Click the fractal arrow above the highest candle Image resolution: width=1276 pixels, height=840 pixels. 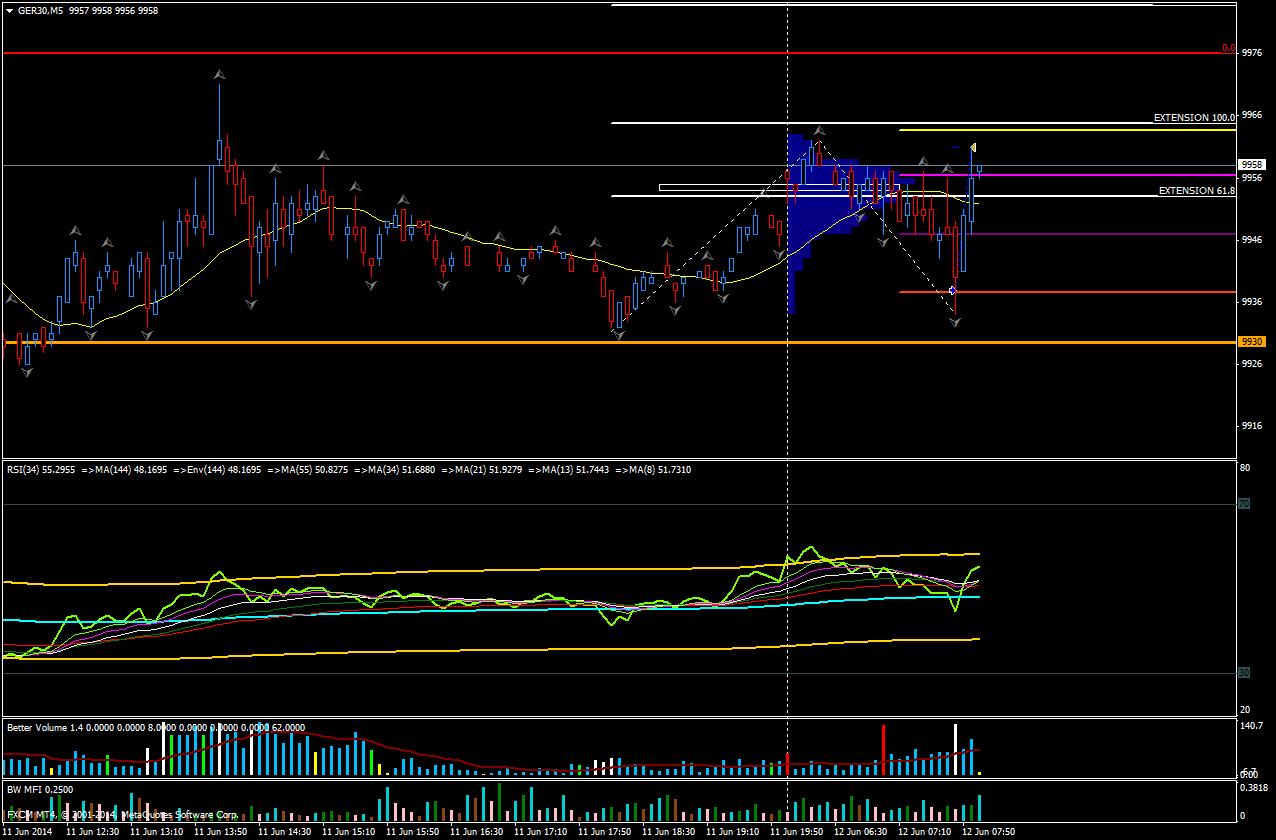(219, 74)
